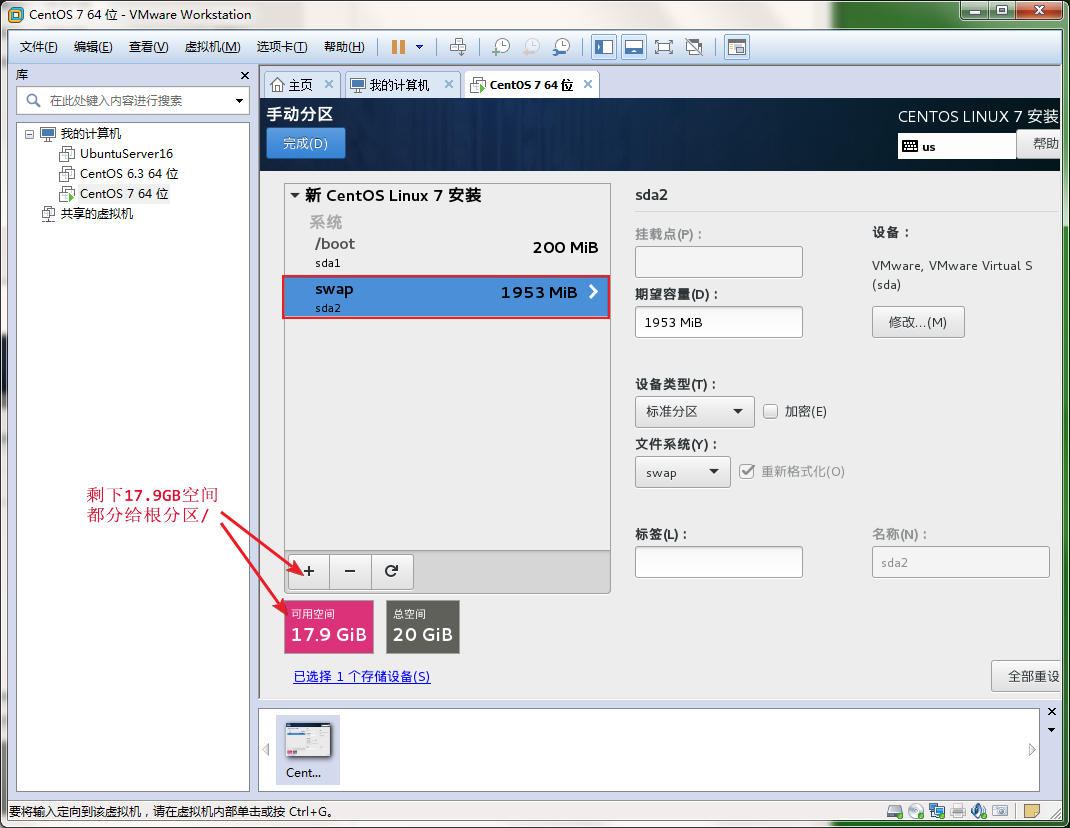This screenshot has width=1070, height=828.
Task: Click the remove partition minus button
Action: pos(350,571)
